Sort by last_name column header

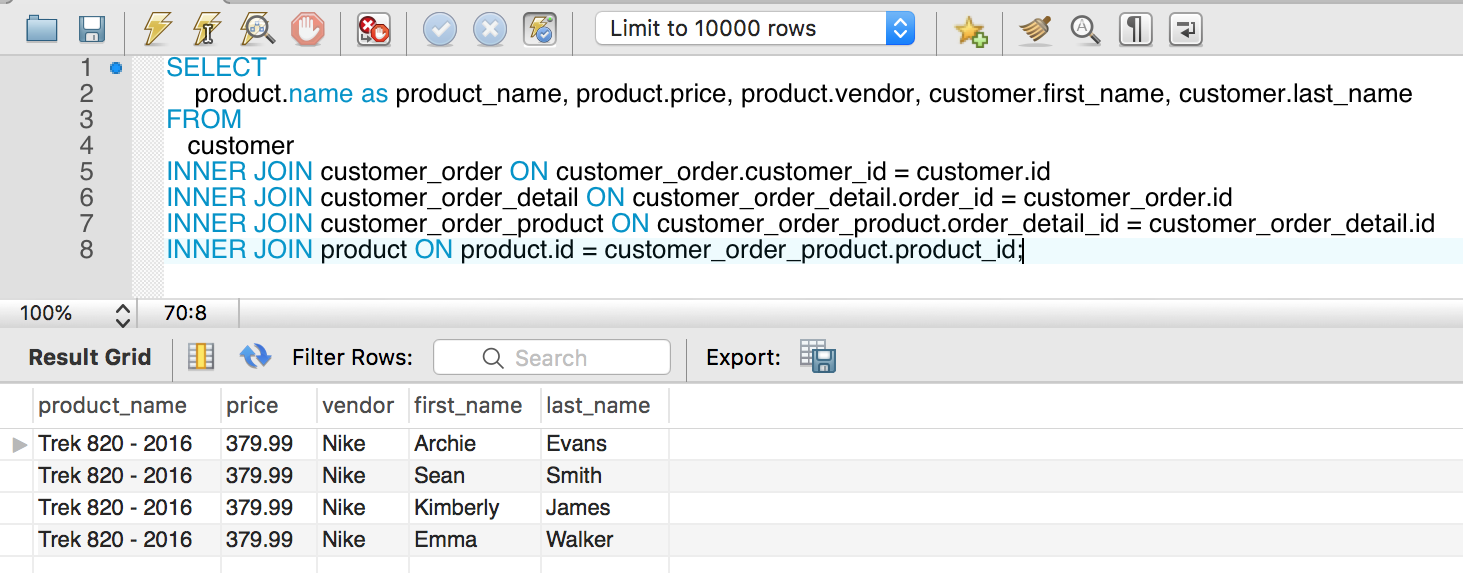(605, 405)
